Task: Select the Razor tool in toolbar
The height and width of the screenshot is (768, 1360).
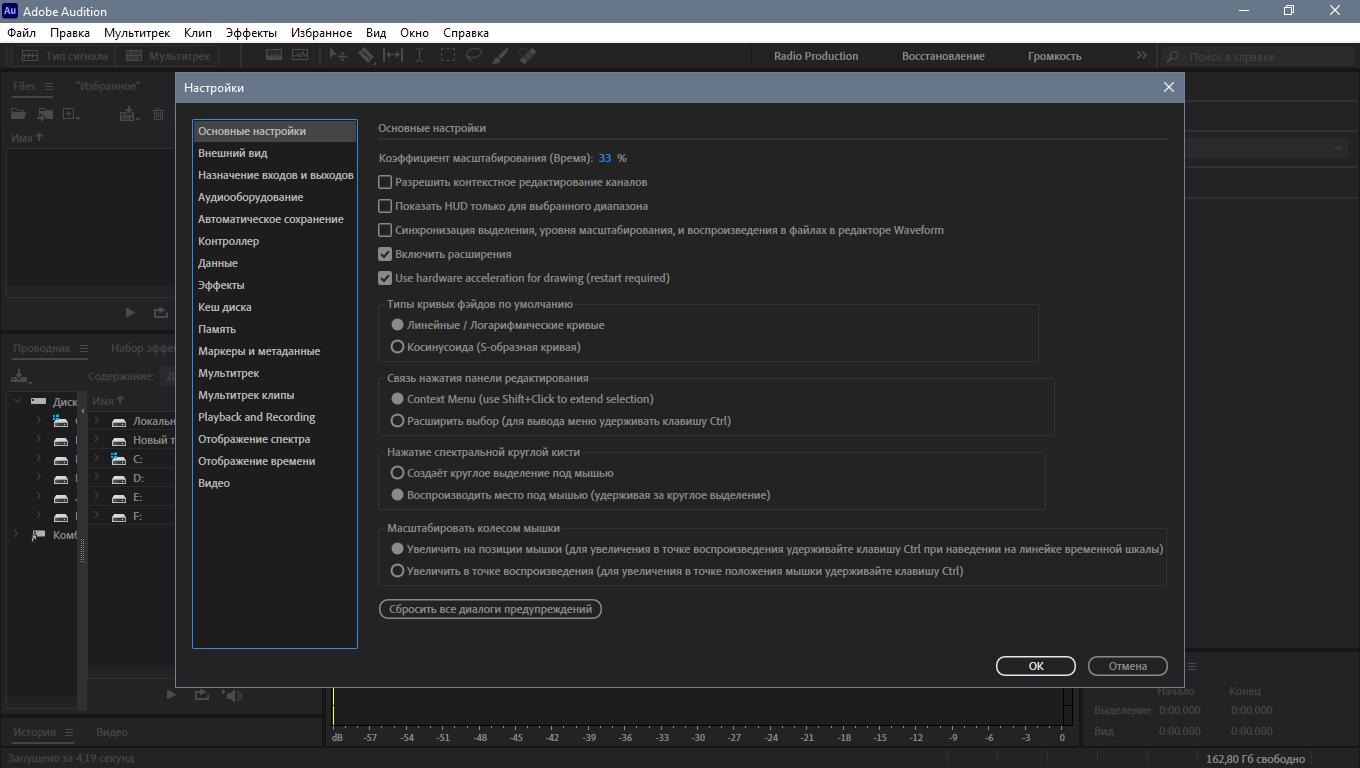Action: tap(366, 56)
